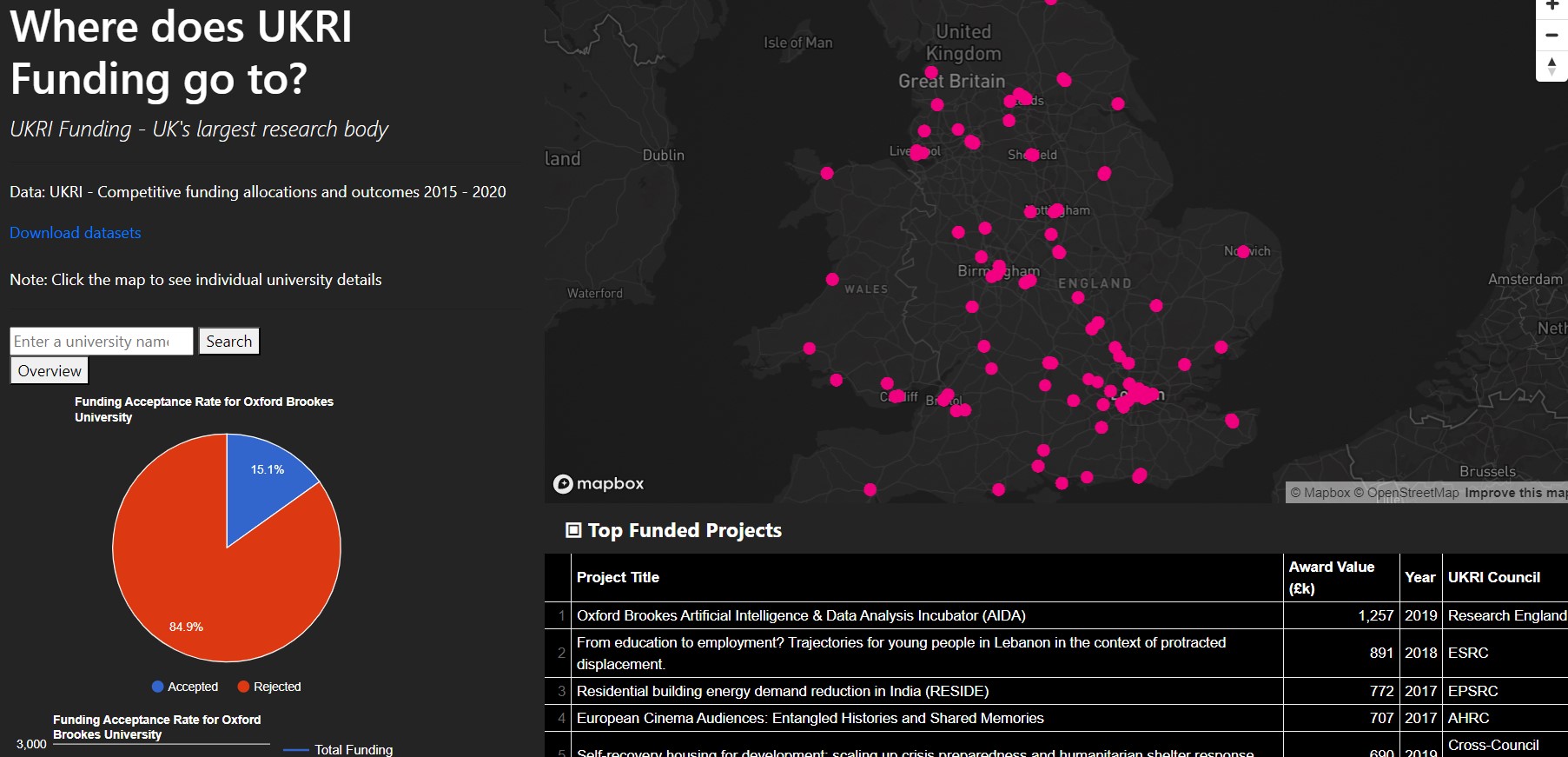The height and width of the screenshot is (757, 1568).
Task: Click the Accepted legend label
Action: pos(193,687)
